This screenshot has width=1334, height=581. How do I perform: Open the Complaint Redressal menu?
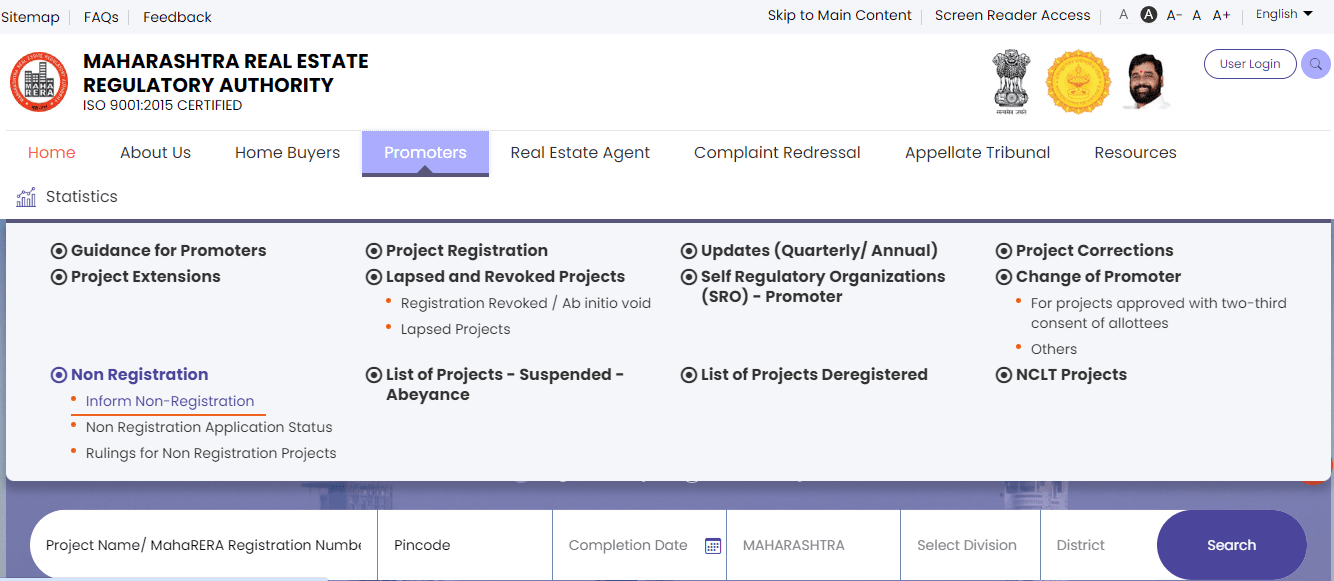(x=777, y=152)
